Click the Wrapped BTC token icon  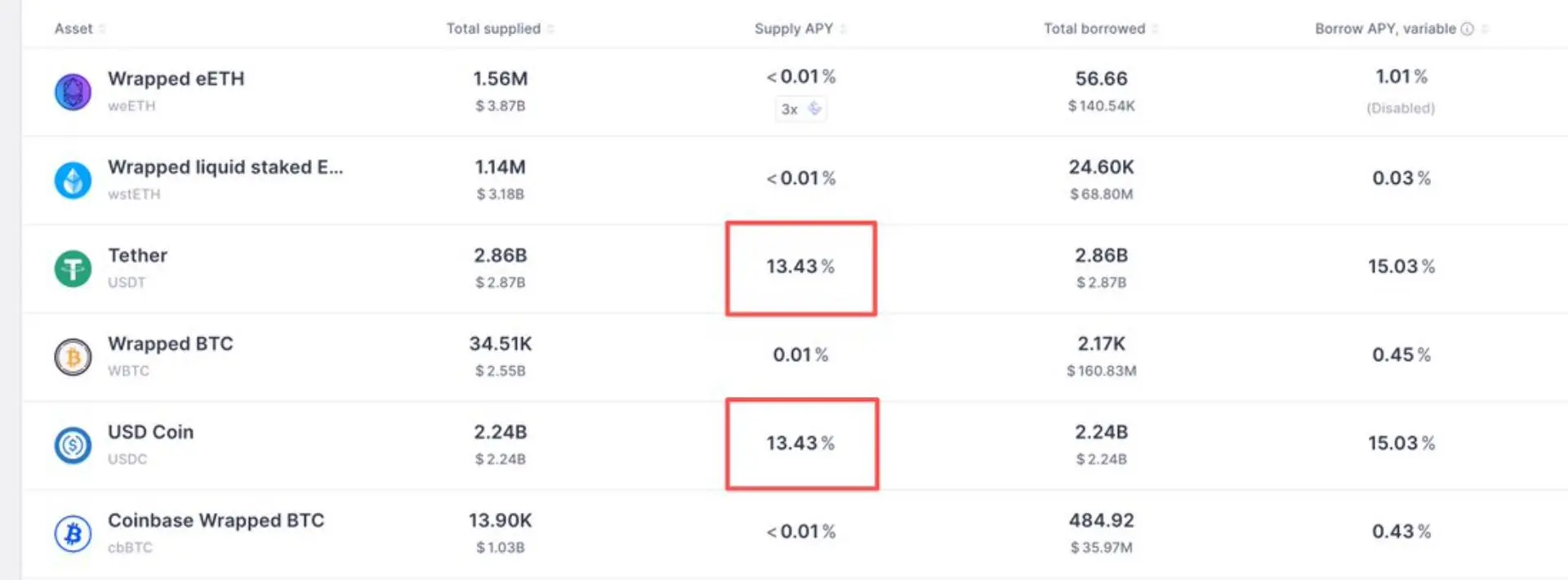click(x=73, y=357)
